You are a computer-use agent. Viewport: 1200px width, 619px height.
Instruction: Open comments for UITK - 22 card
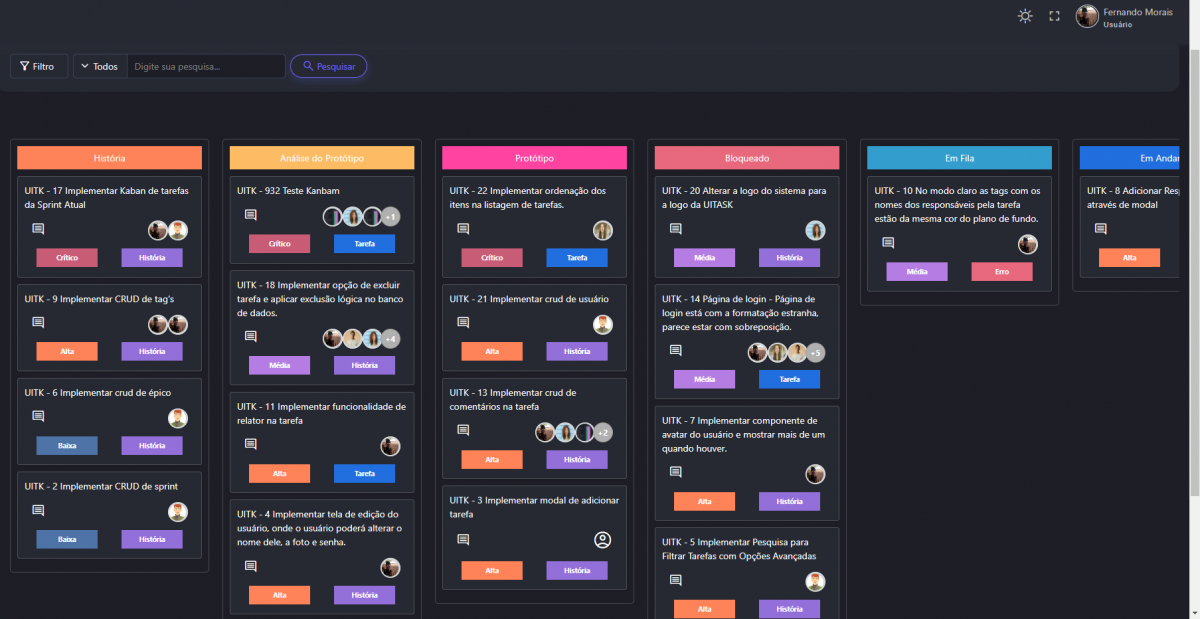click(x=463, y=229)
